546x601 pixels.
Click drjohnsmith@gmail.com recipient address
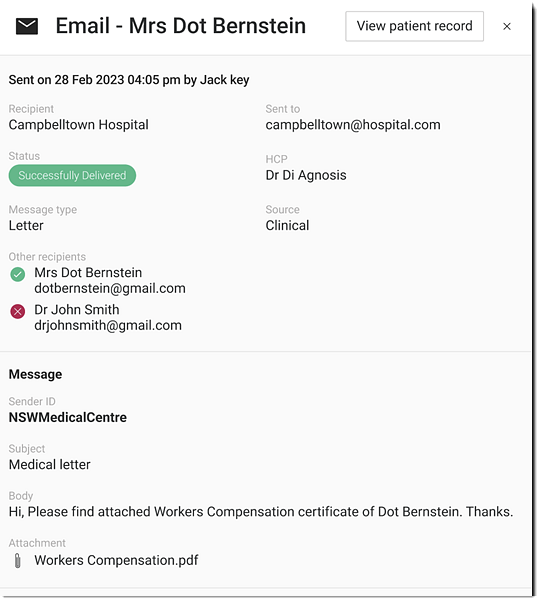[x=108, y=325]
